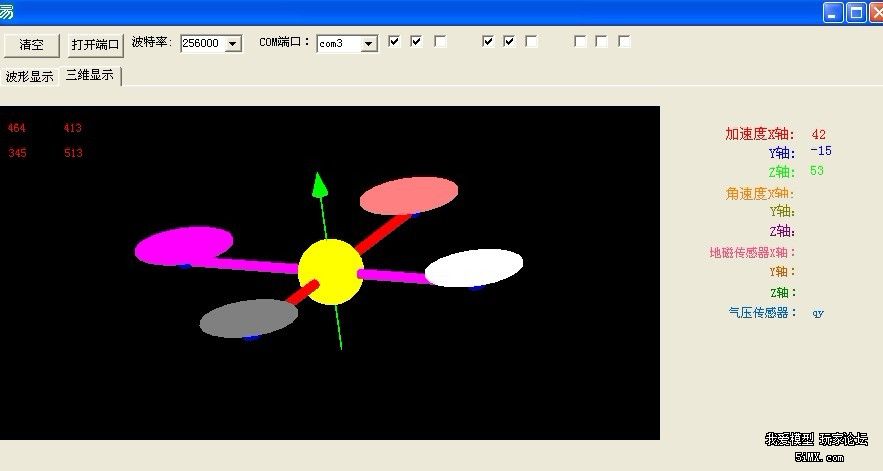
Task: Click the white rotor disc on the right
Action: pos(474,268)
